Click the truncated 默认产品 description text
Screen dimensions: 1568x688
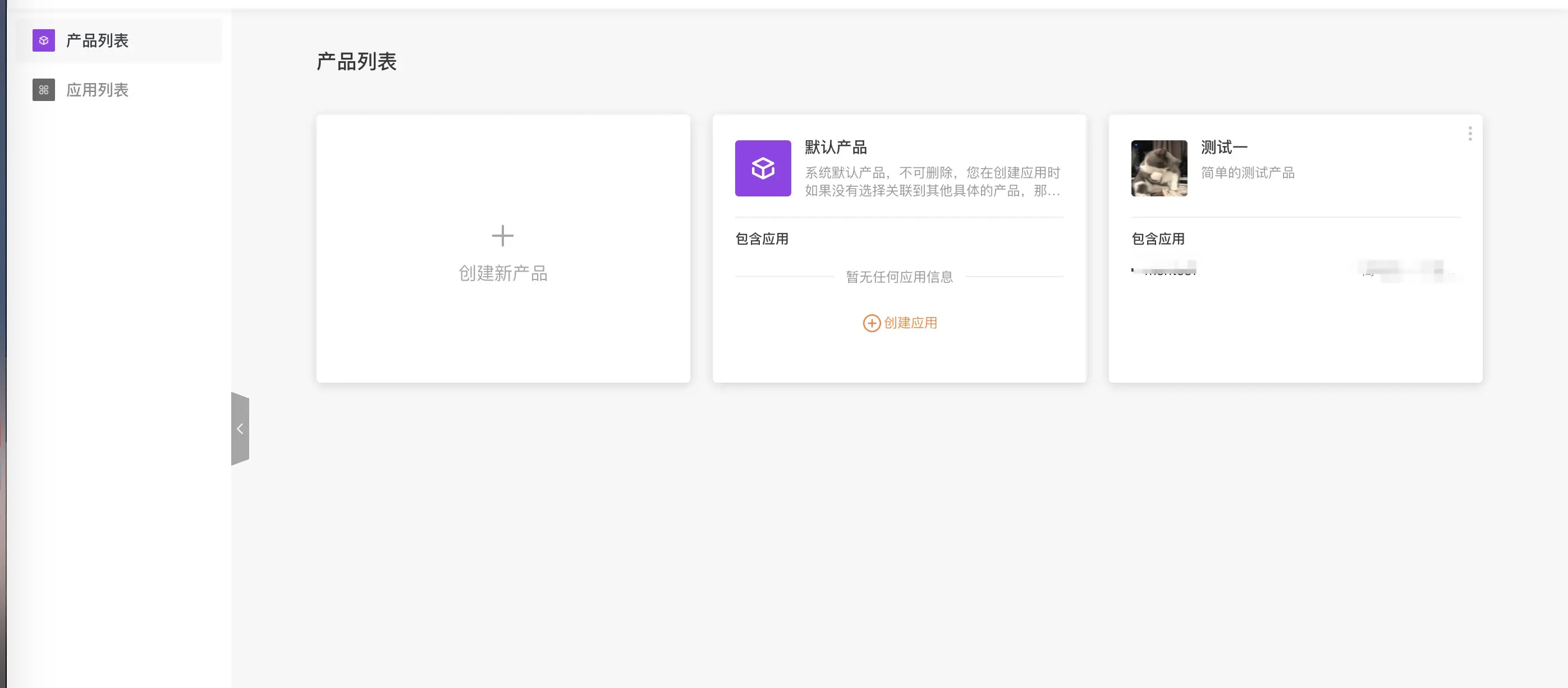[x=932, y=181]
